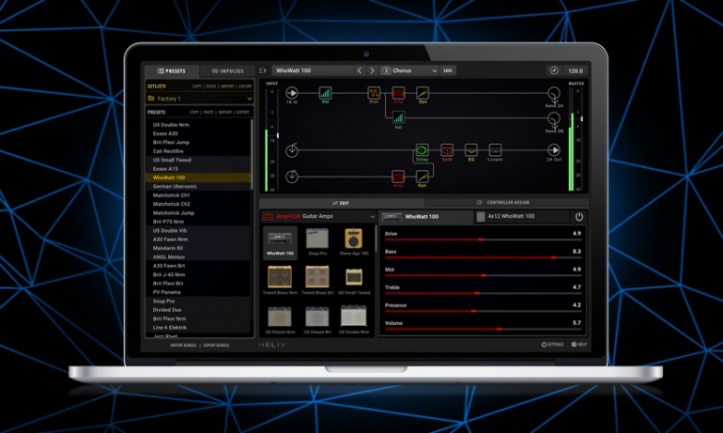Select the Delay block in signal path
Viewport: 723px width, 433px height.
click(422, 150)
